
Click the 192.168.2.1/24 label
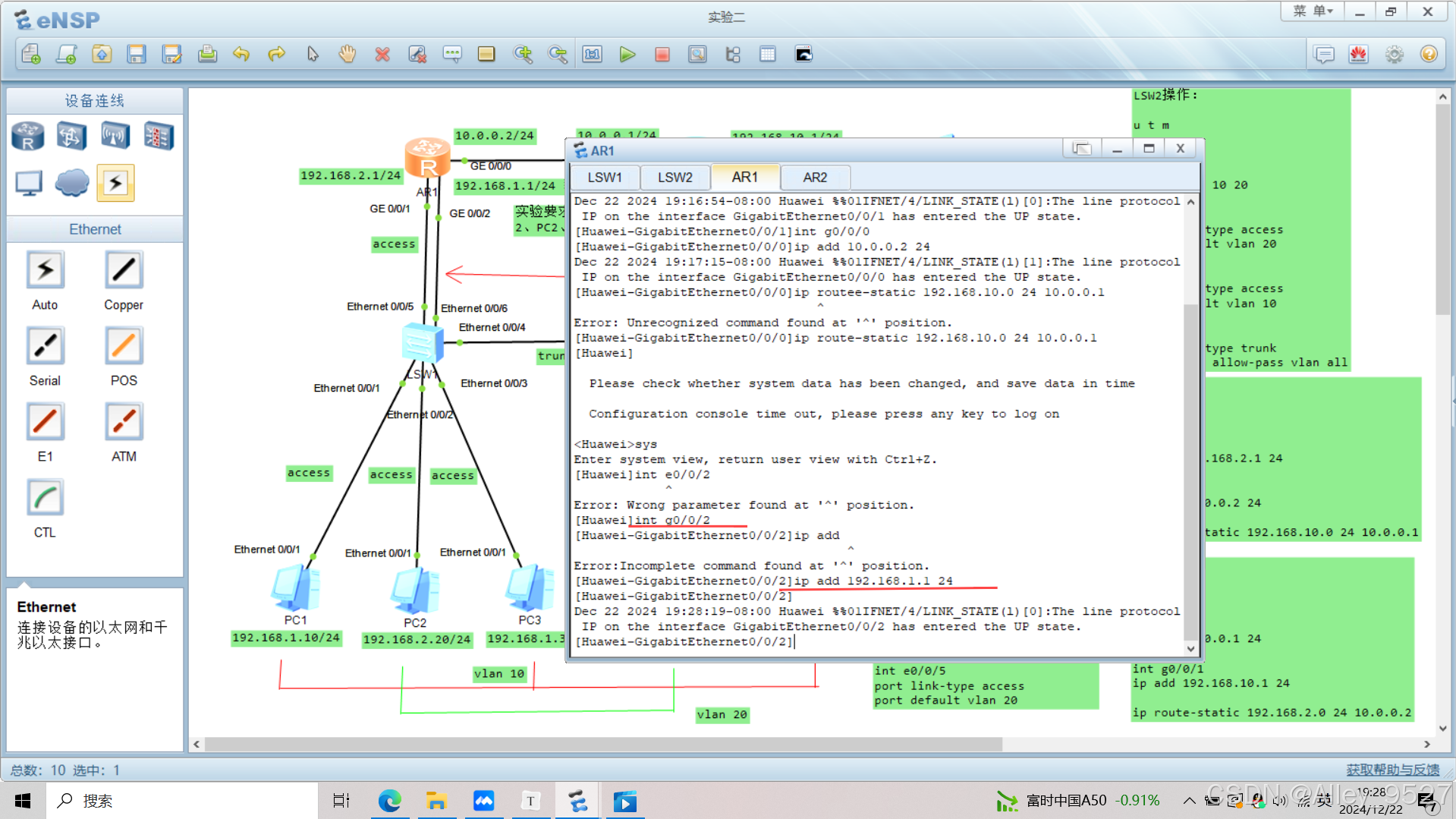coord(351,176)
